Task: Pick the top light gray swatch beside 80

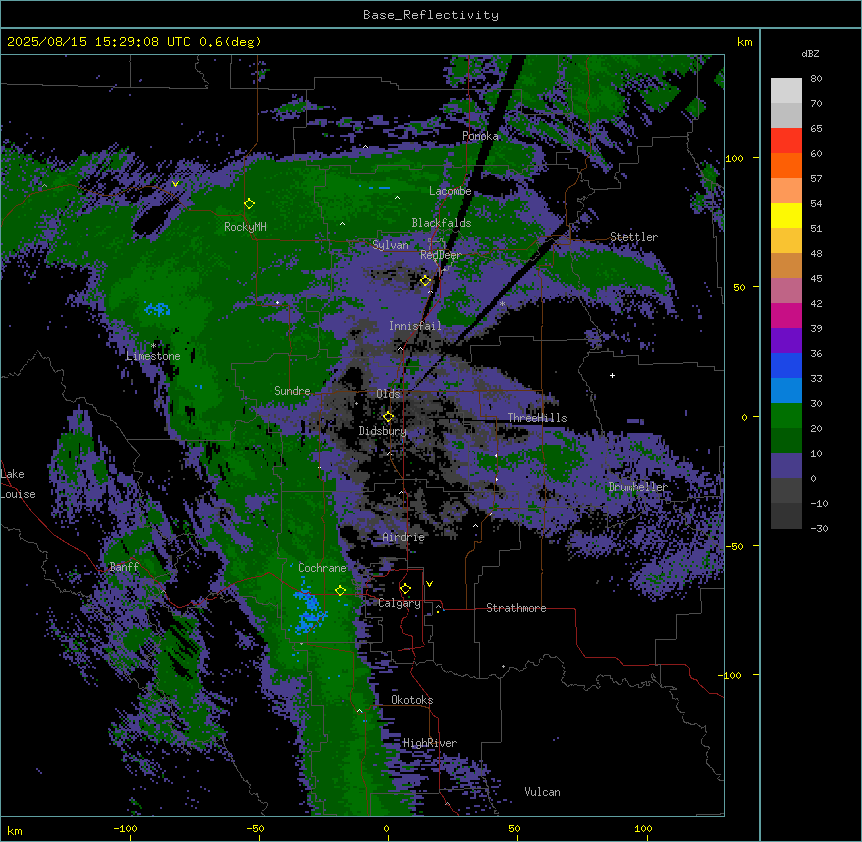Action: [x=786, y=91]
